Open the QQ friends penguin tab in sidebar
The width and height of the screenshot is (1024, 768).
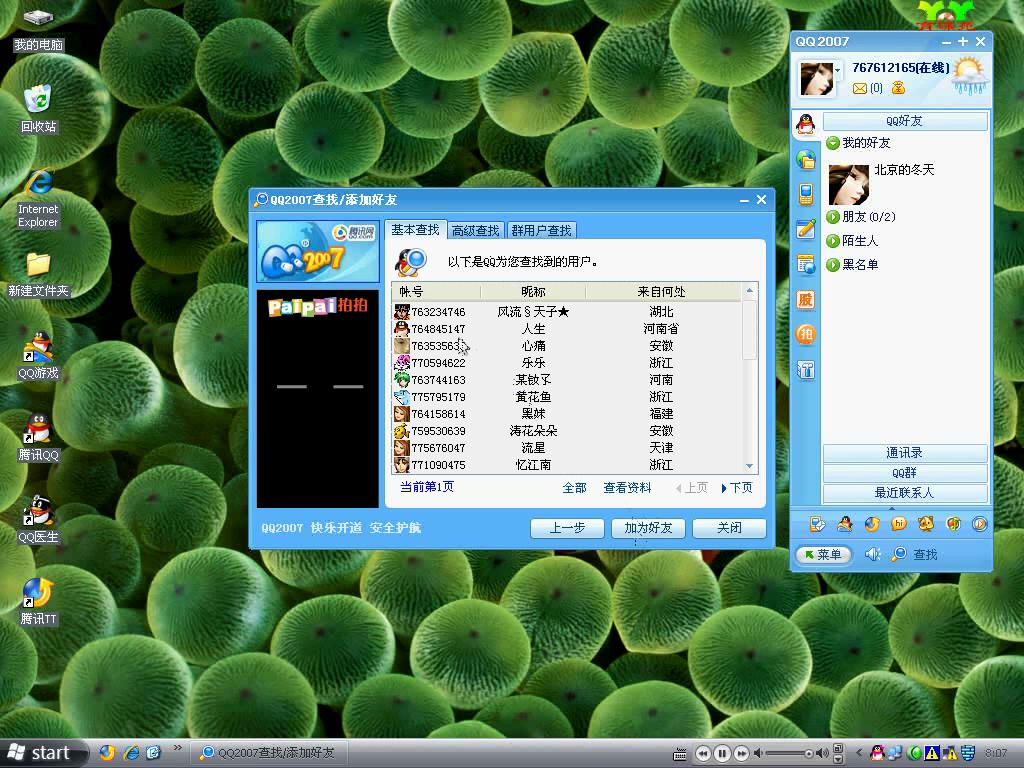pos(806,124)
